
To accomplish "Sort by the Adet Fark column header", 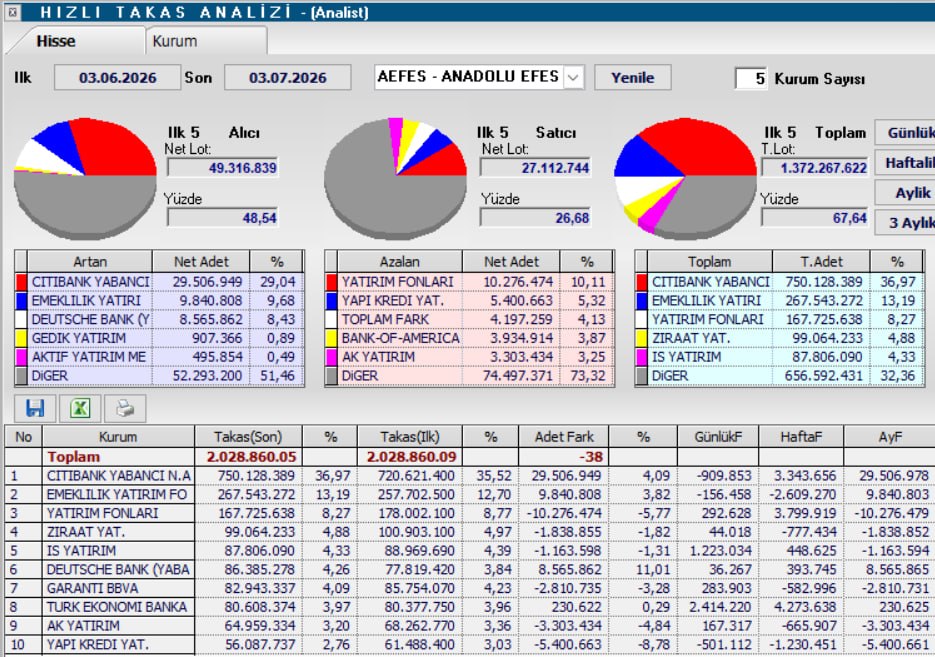I will coord(564,437).
